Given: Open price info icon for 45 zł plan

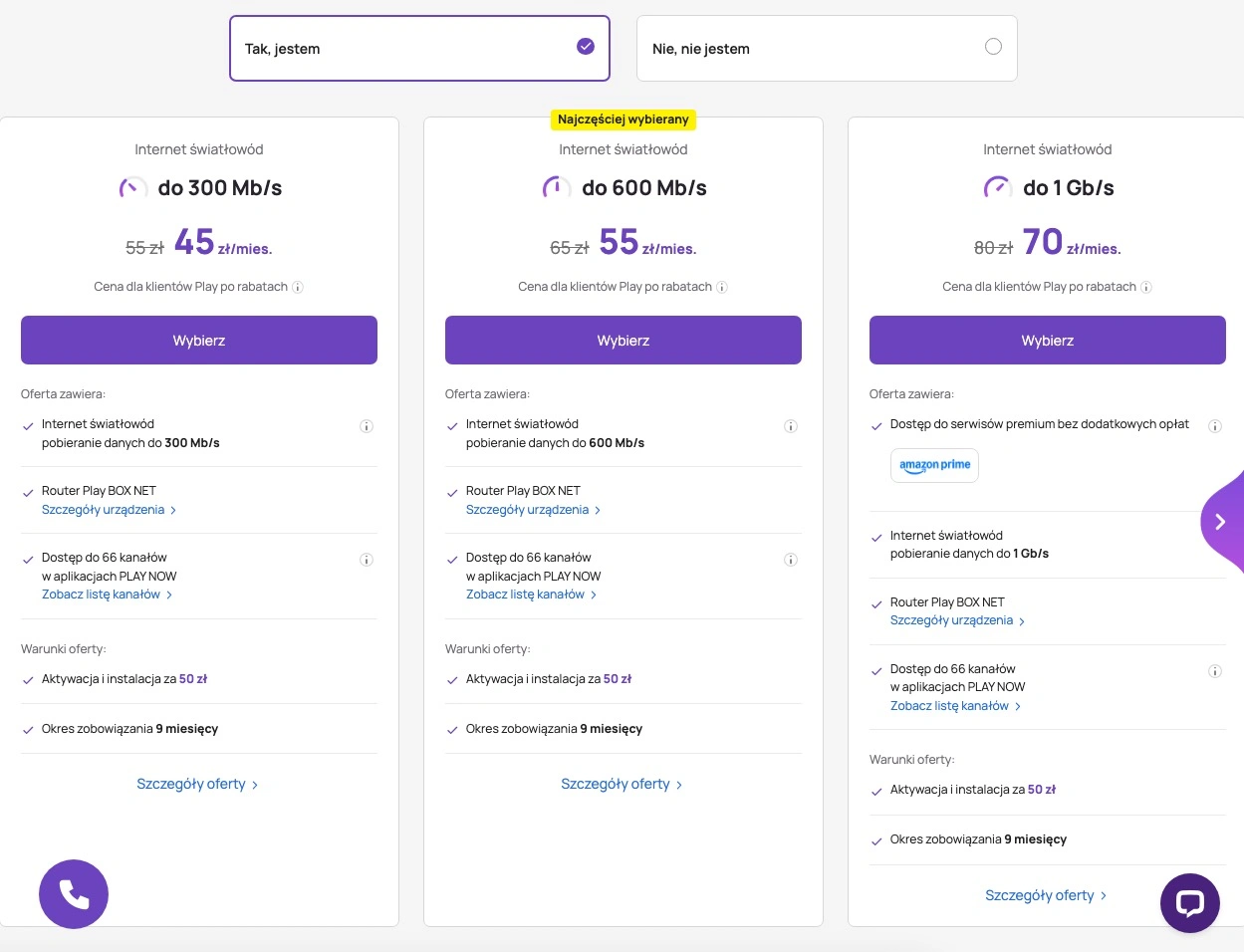Looking at the screenshot, I should coord(298,287).
